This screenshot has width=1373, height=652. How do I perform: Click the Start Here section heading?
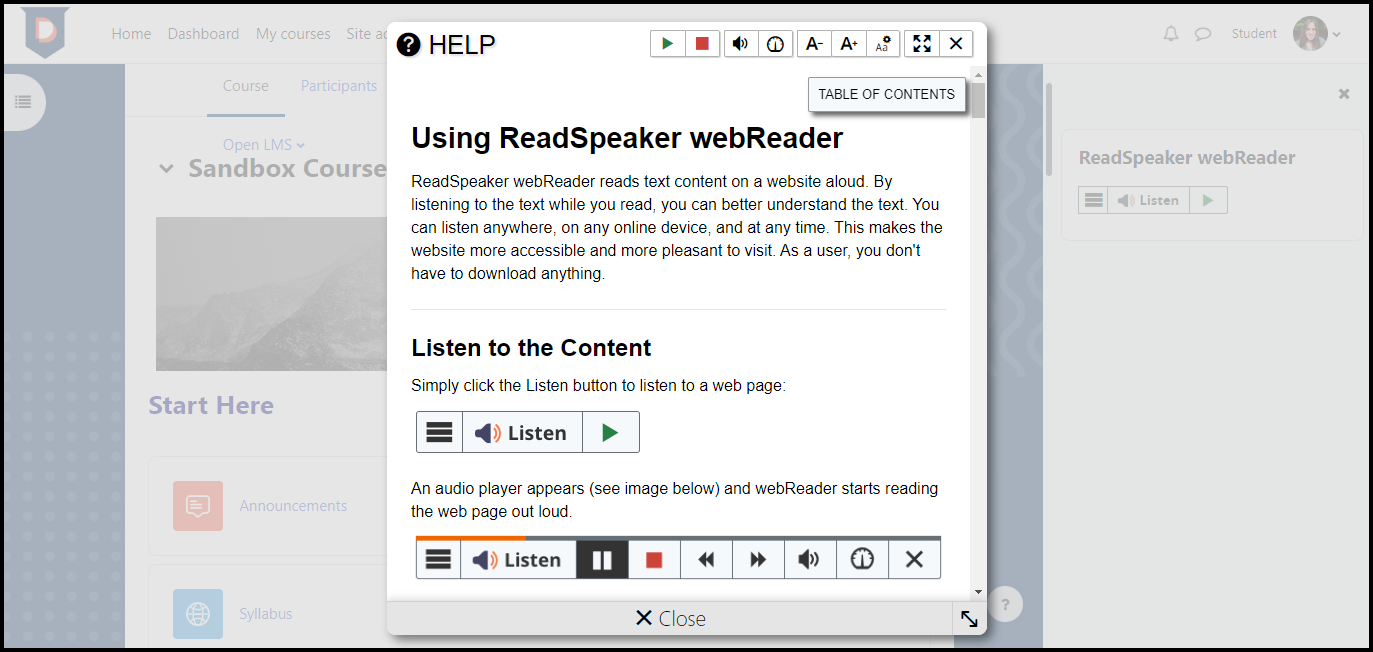click(x=211, y=405)
